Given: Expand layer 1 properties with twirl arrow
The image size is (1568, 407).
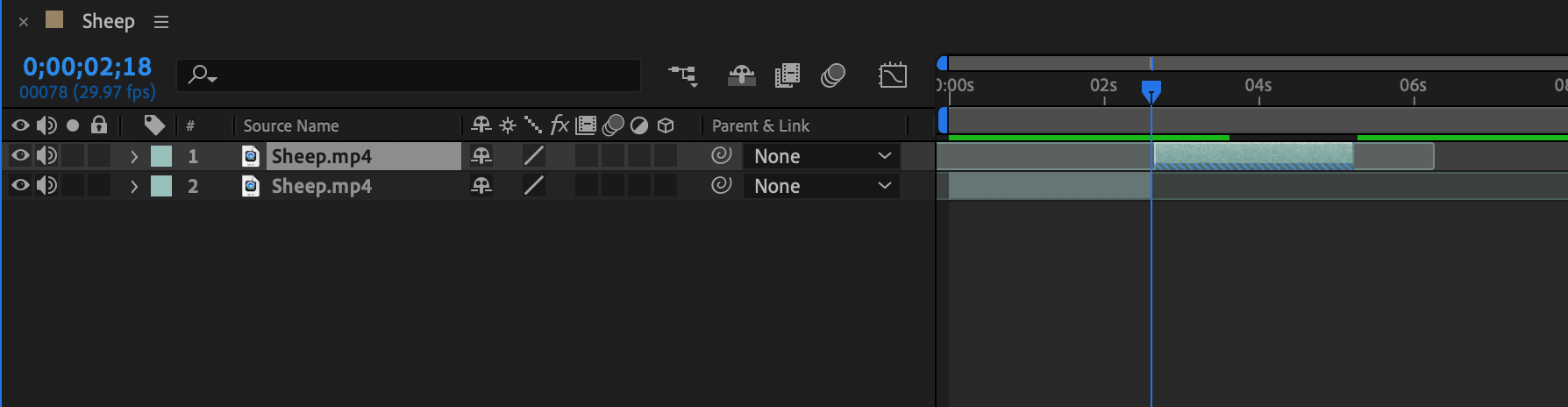Looking at the screenshot, I should [134, 156].
